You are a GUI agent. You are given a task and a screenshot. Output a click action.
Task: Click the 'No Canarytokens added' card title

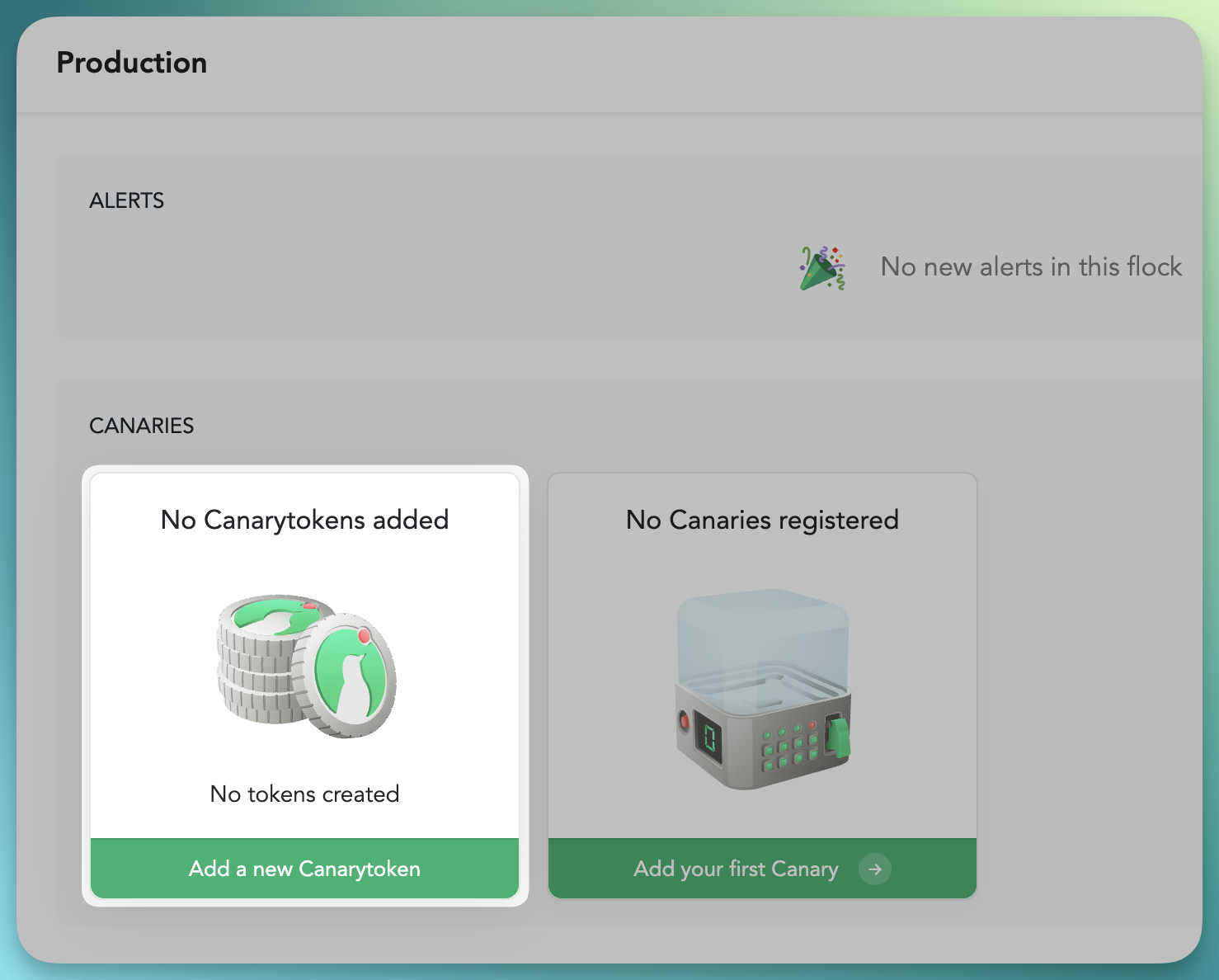[x=304, y=521]
